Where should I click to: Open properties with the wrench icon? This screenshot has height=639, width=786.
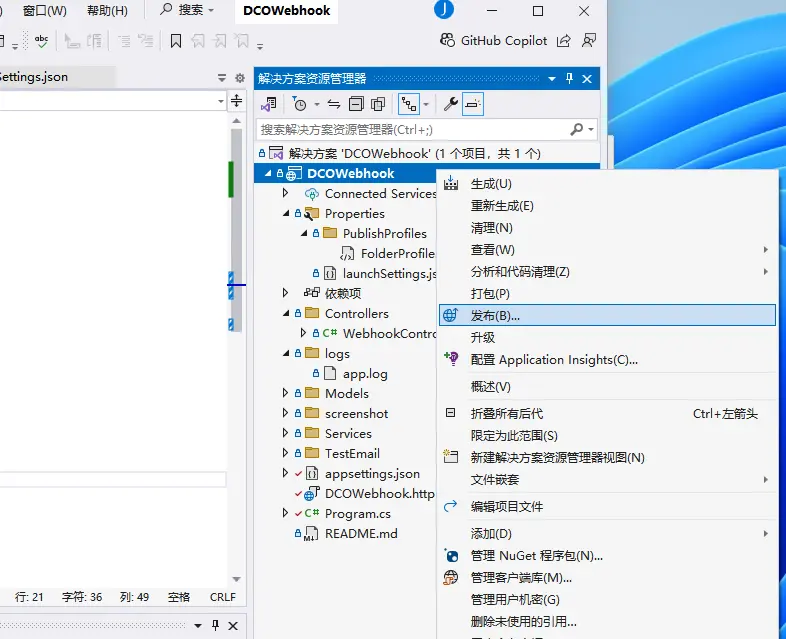(x=450, y=104)
